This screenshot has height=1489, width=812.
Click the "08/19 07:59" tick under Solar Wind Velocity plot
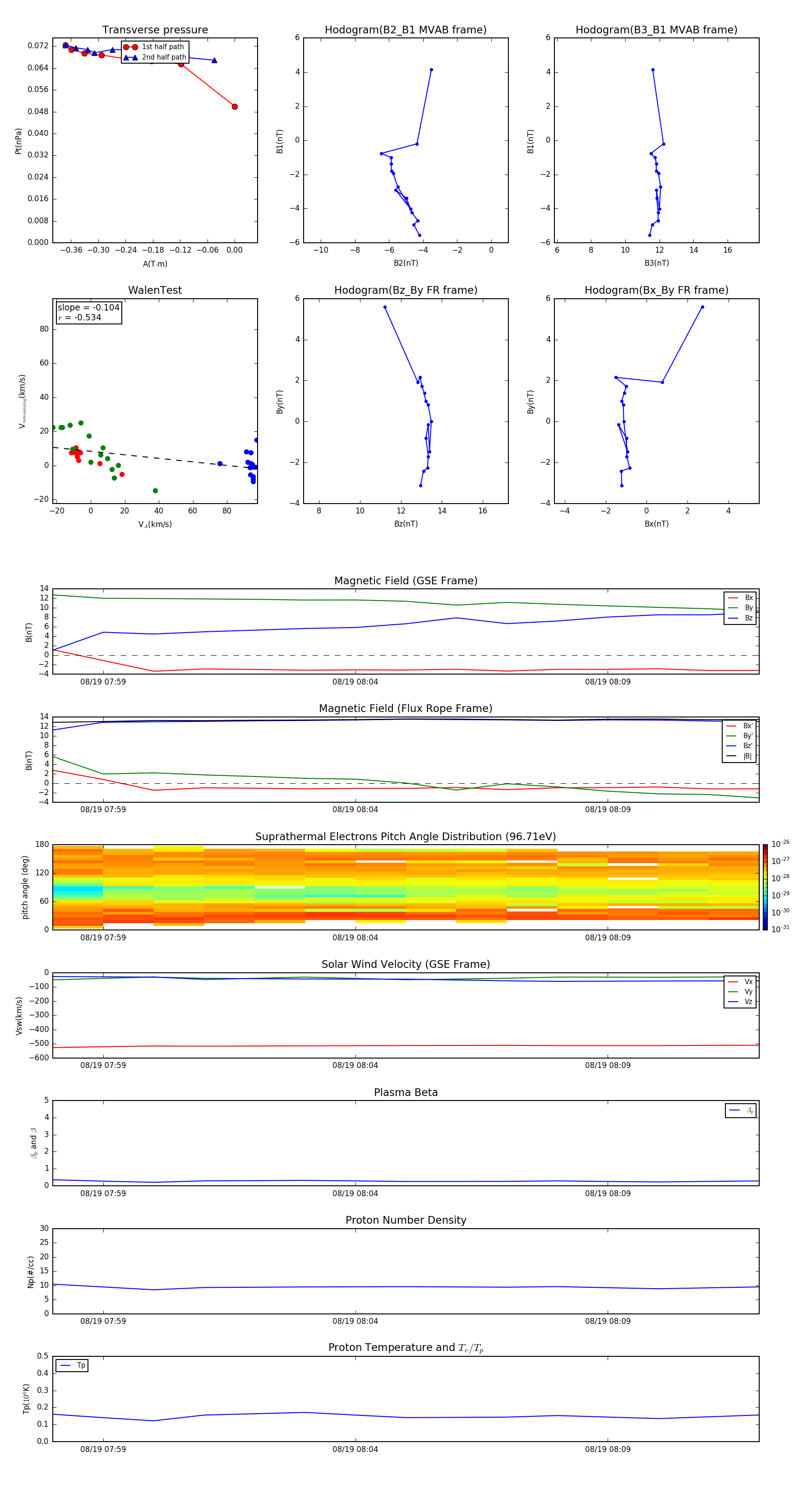pyautogui.click(x=103, y=1065)
